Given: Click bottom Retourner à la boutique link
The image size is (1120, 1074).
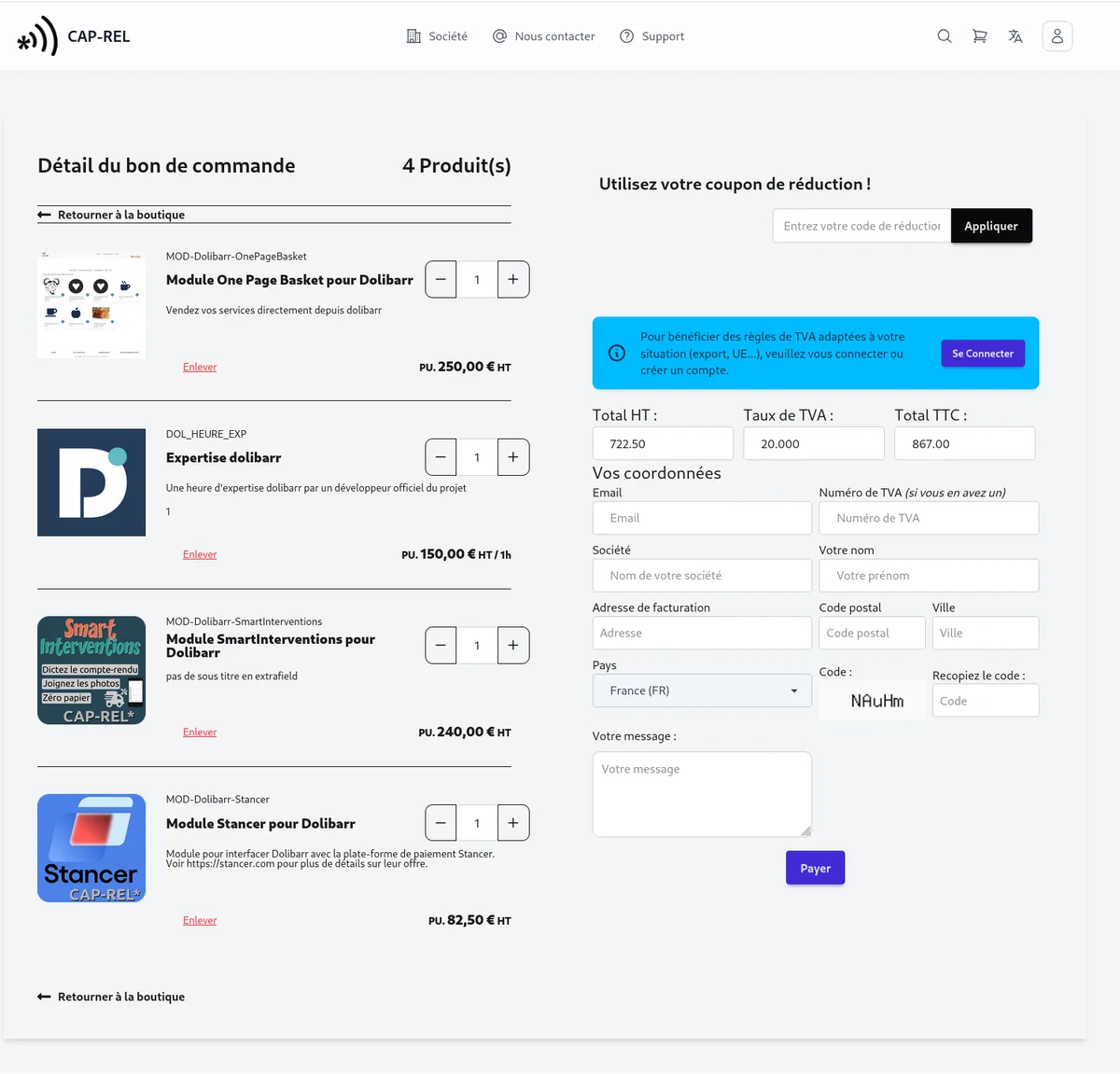Looking at the screenshot, I should coord(111,997).
